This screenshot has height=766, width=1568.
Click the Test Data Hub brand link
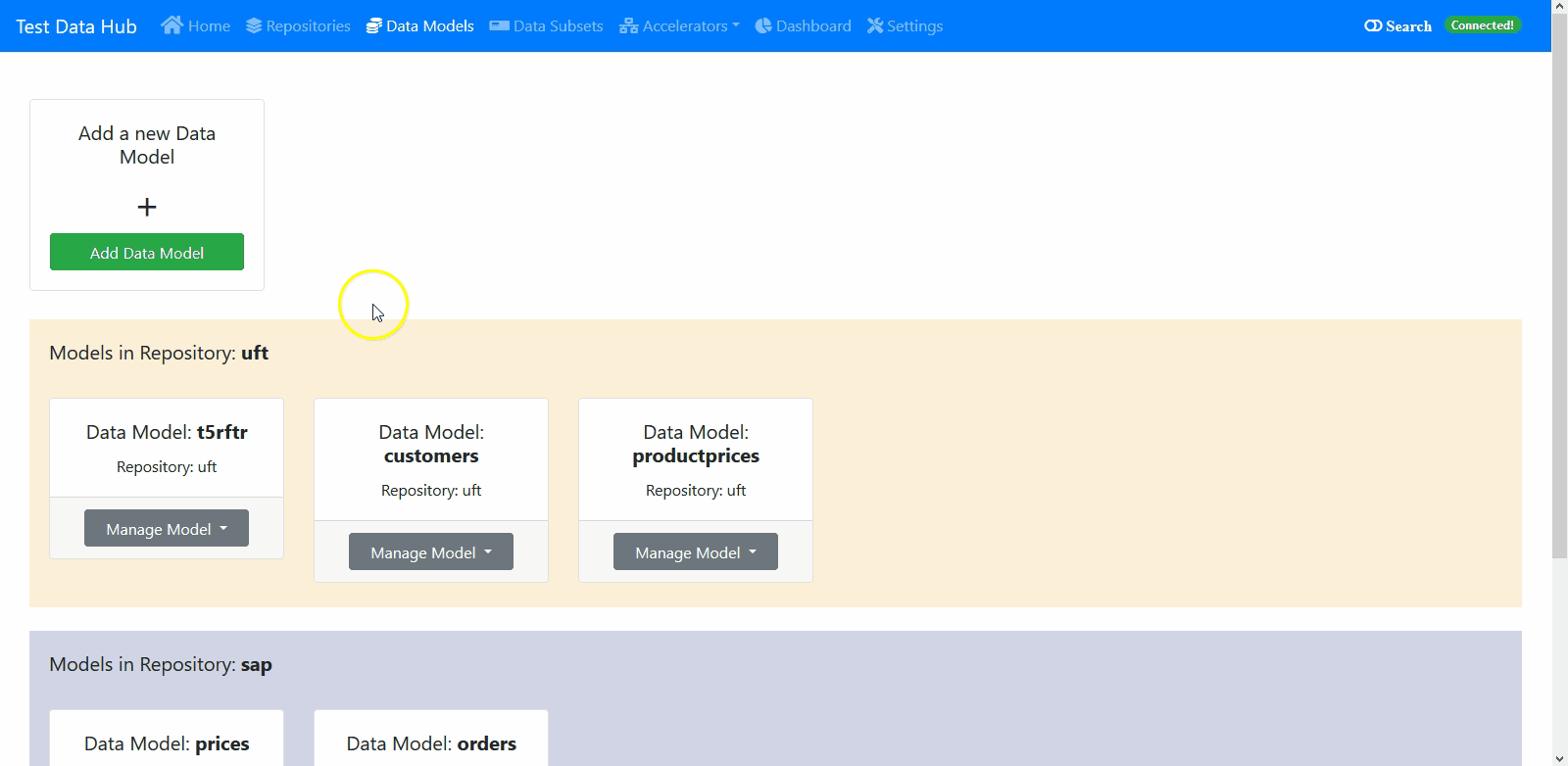pyautogui.click(x=76, y=26)
